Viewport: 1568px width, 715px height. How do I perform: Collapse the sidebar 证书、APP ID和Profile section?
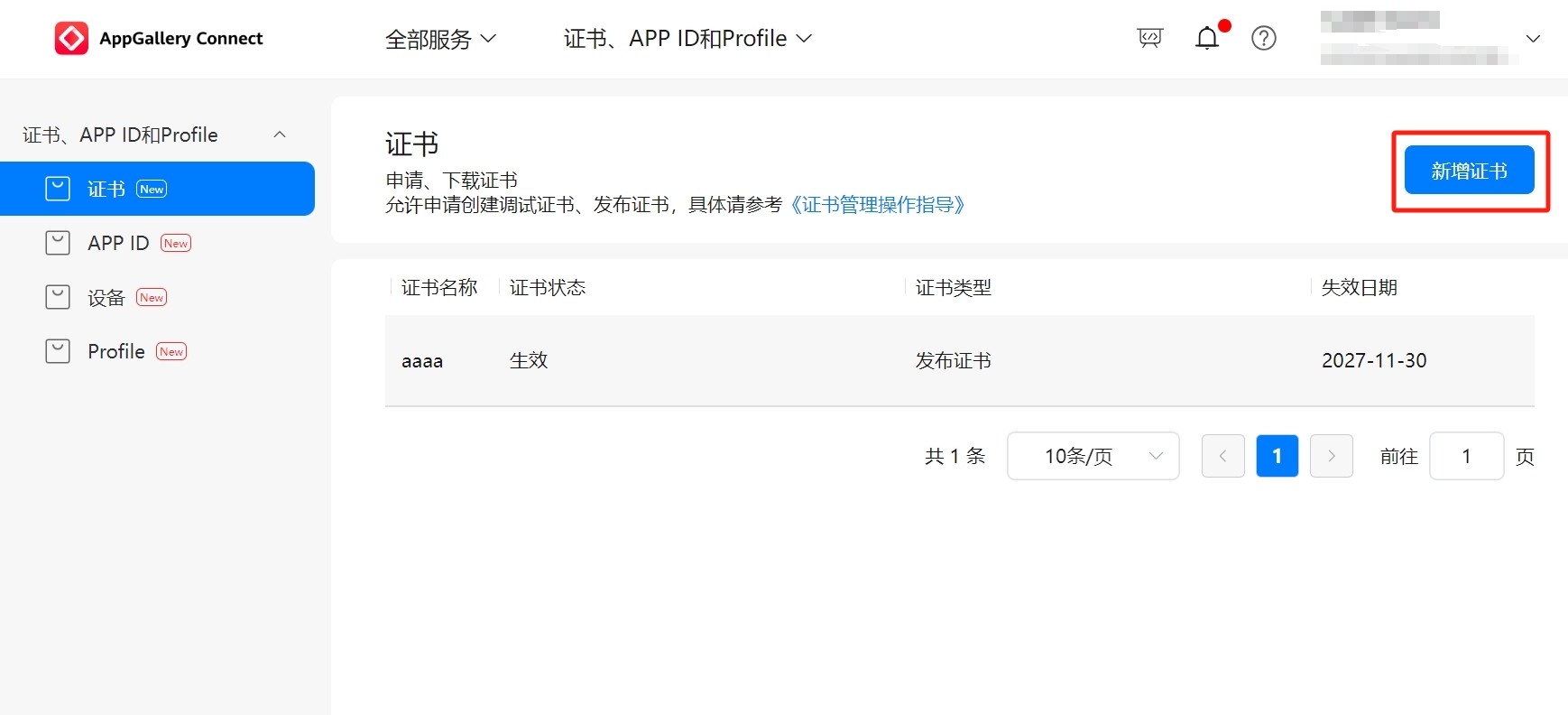coord(280,135)
